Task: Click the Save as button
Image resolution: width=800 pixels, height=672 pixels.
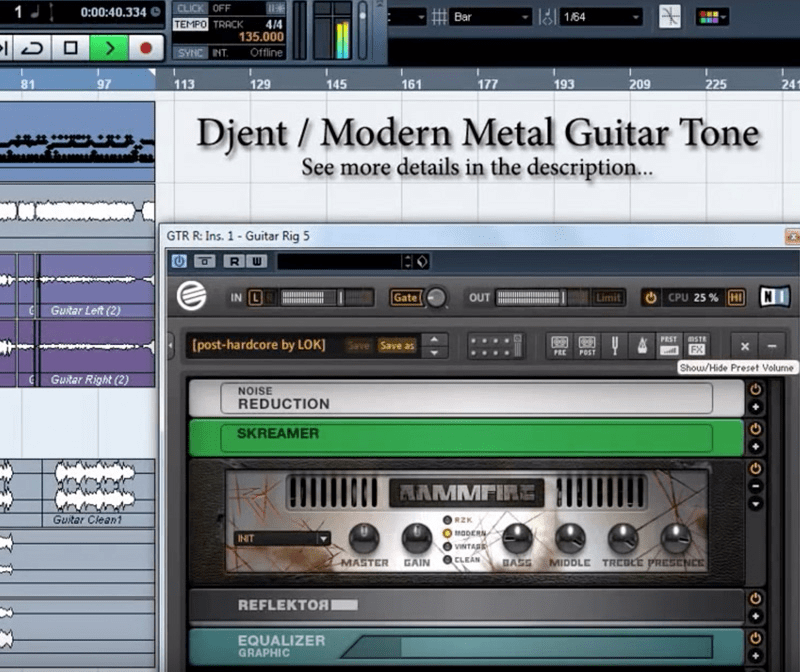Action: click(x=397, y=345)
